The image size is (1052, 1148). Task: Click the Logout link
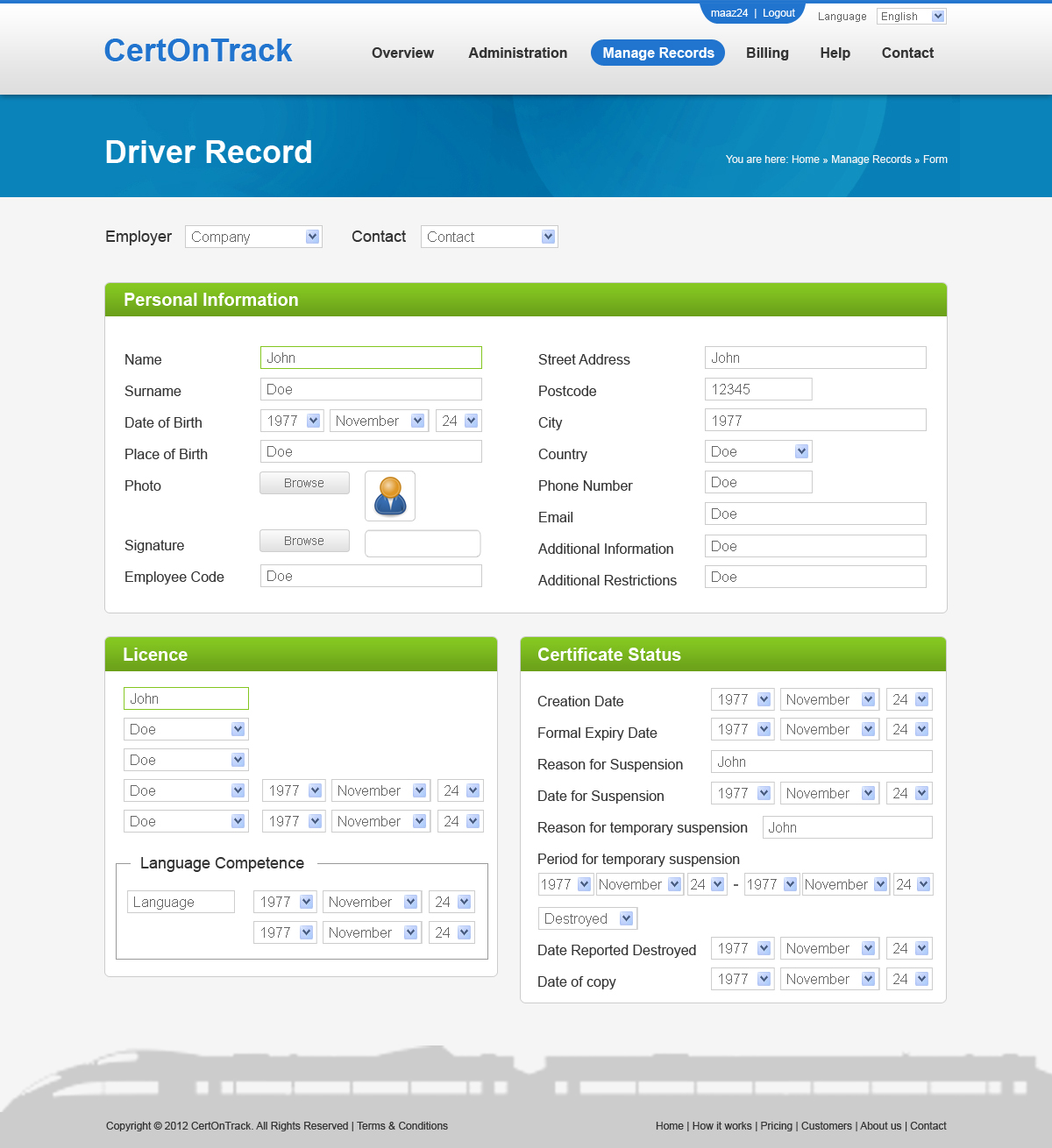click(x=778, y=13)
